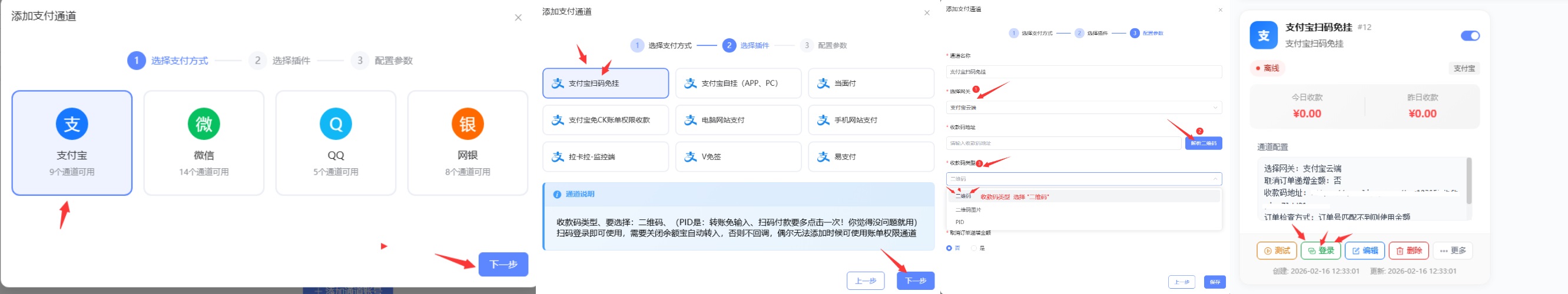Click the 昨日收款 amount ¥0.00
Image resolution: width=1568 pixels, height=294 pixels.
pyautogui.click(x=1423, y=113)
